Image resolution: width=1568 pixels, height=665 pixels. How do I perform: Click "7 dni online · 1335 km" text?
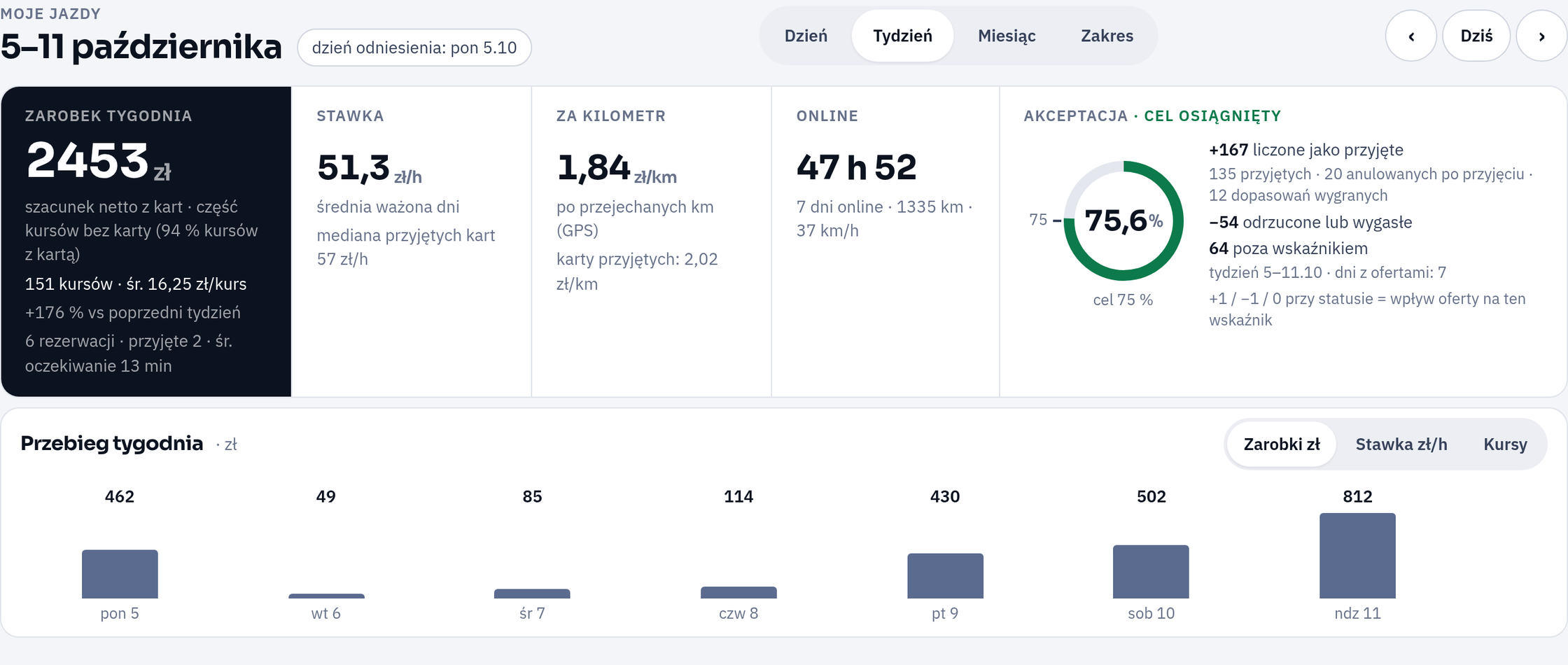tap(880, 207)
